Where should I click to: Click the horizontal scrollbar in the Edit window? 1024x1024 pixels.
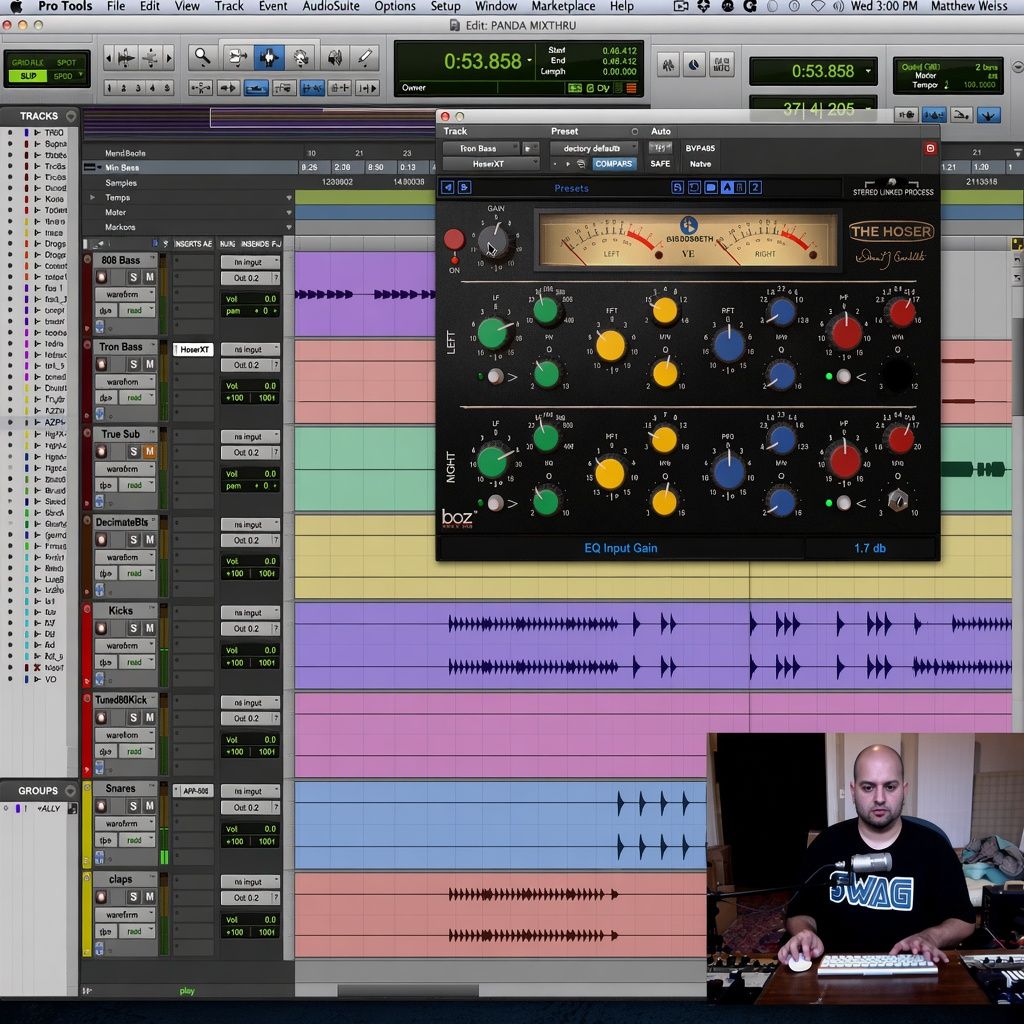408,991
